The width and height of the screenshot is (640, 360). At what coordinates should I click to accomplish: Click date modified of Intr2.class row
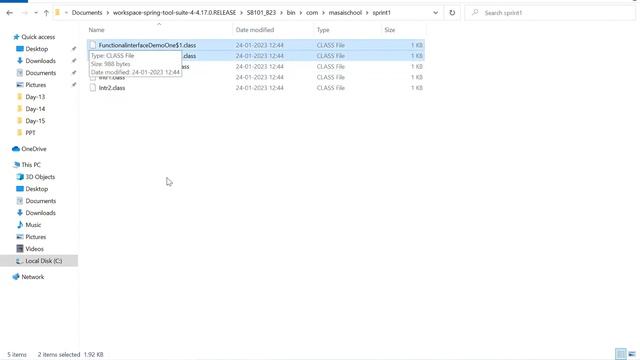coord(260,88)
